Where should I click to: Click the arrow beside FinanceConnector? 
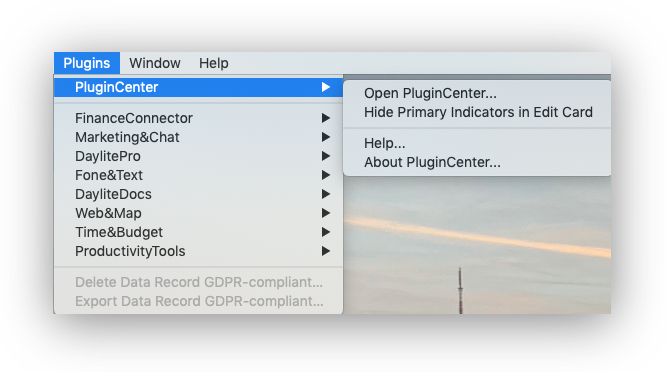(326, 118)
